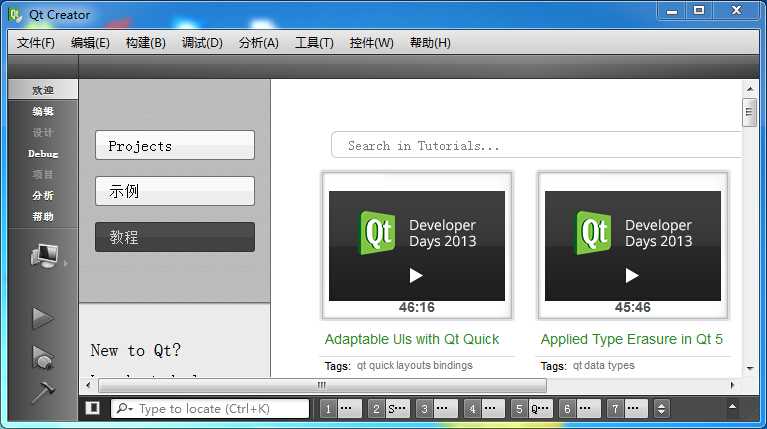
Task: Open the 帮助(H) menu
Action: (430, 43)
